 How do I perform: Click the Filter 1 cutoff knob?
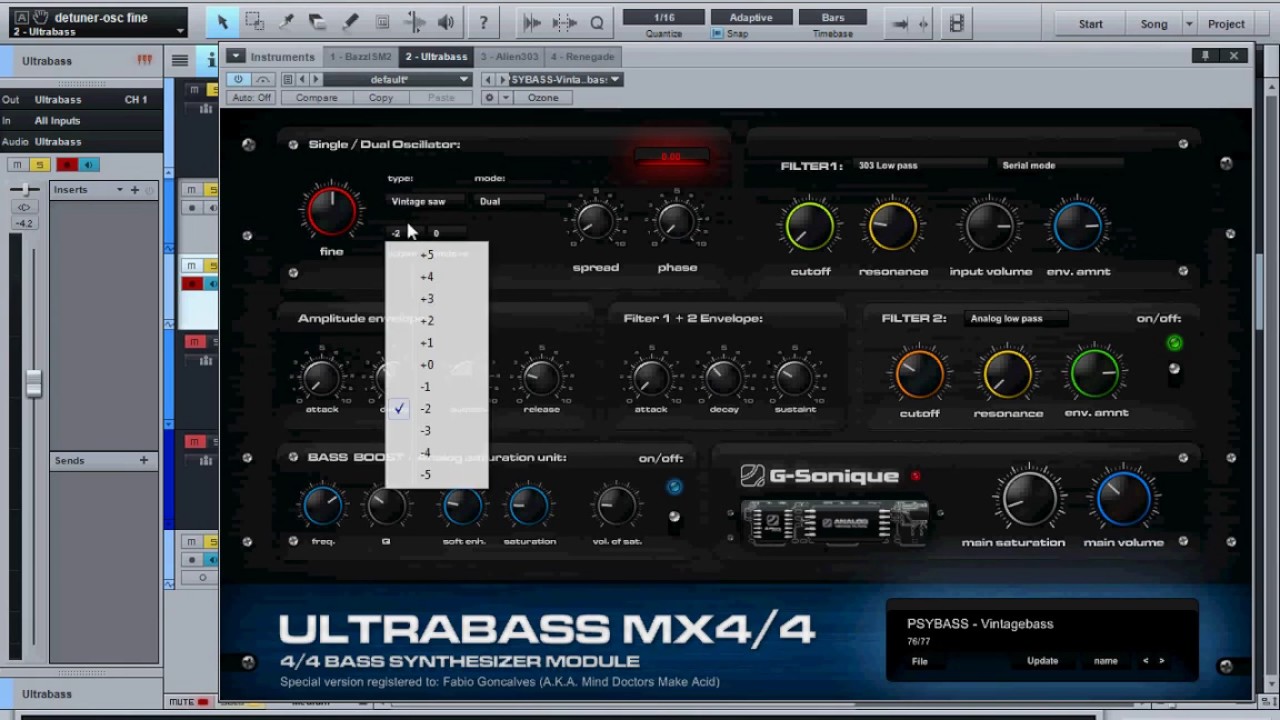point(810,226)
